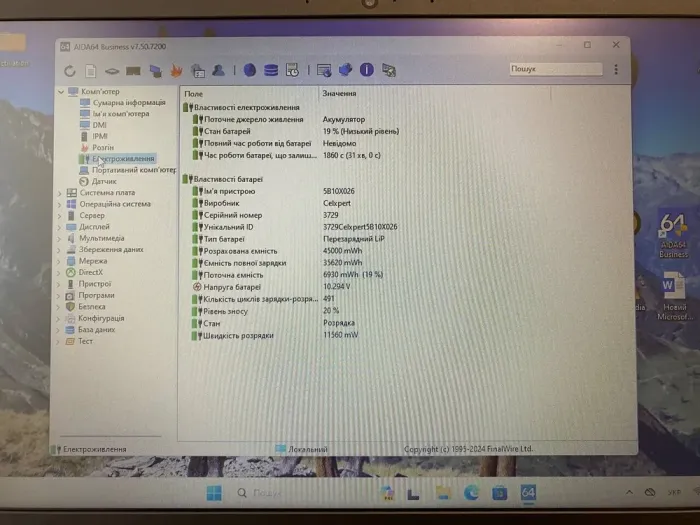Select Сумарна інформація in the tree

pos(129,103)
